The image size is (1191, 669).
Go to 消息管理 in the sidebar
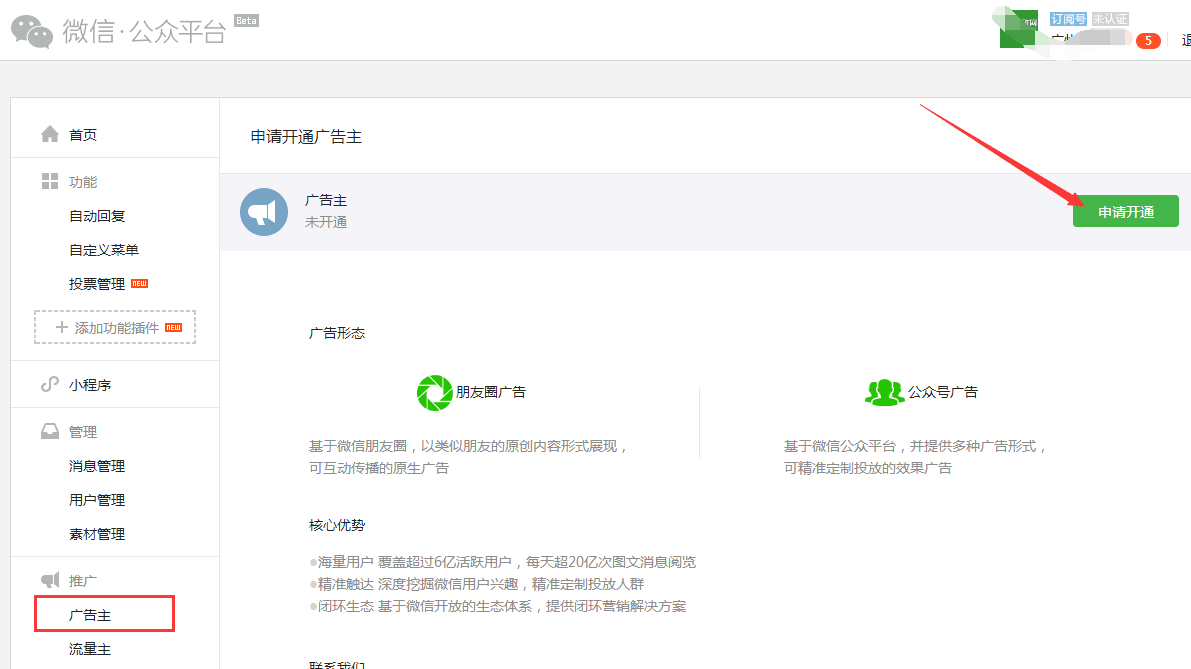[97, 466]
